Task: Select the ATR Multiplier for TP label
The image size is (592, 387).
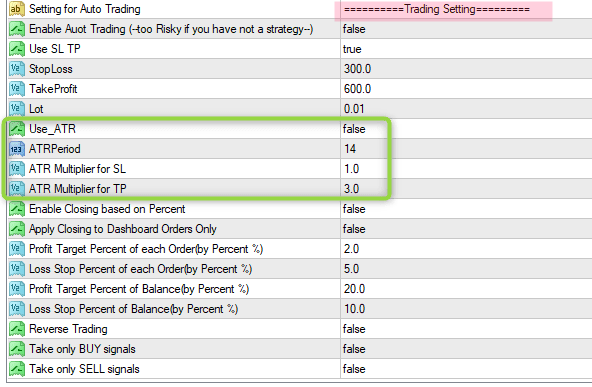Action: click(x=78, y=189)
